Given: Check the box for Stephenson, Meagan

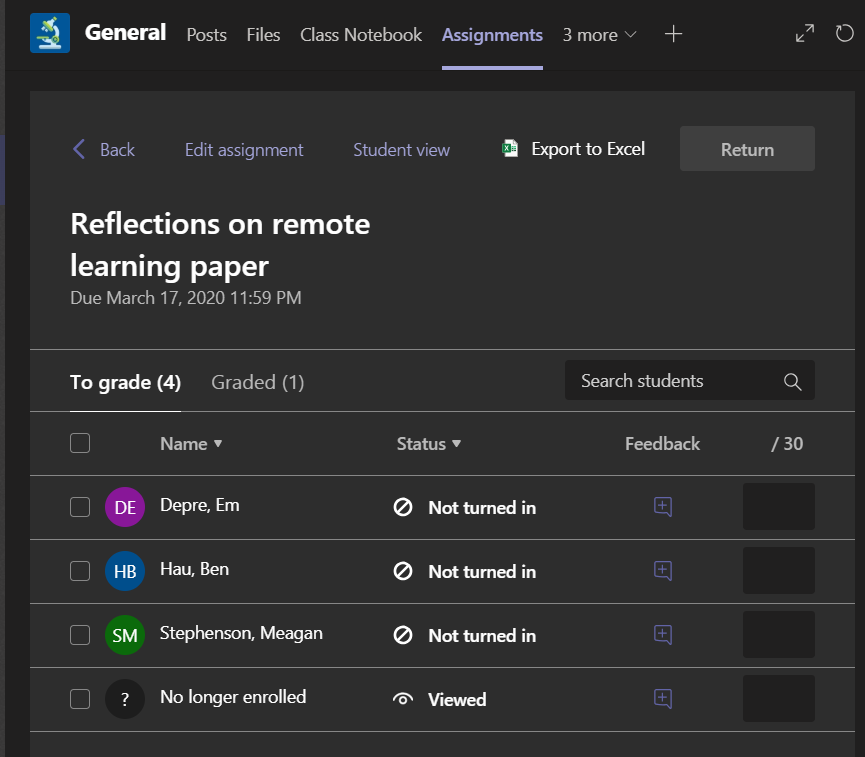Looking at the screenshot, I should 80,635.
